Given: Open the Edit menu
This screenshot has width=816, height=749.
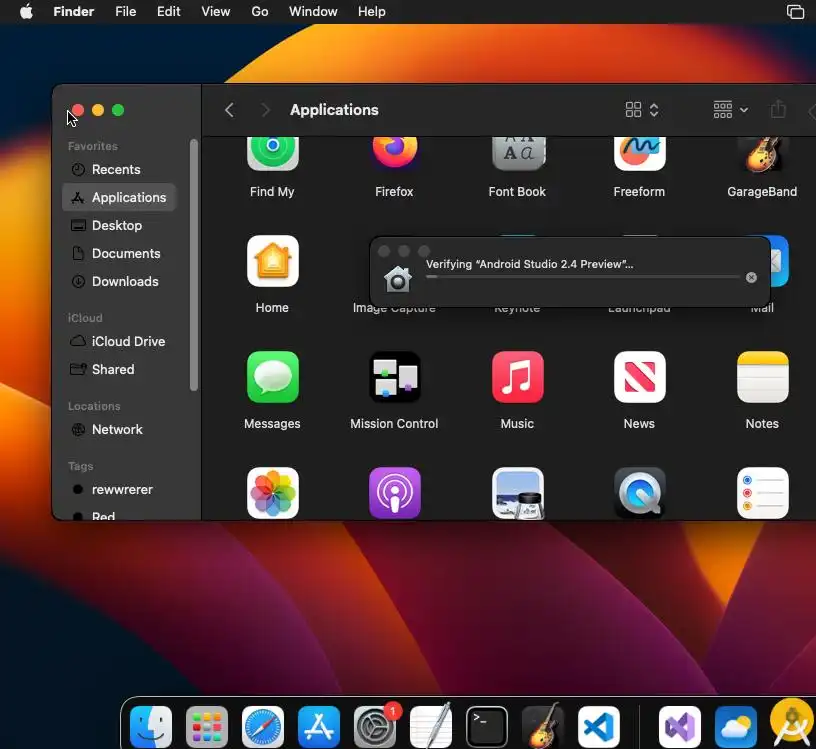Looking at the screenshot, I should click(169, 11).
